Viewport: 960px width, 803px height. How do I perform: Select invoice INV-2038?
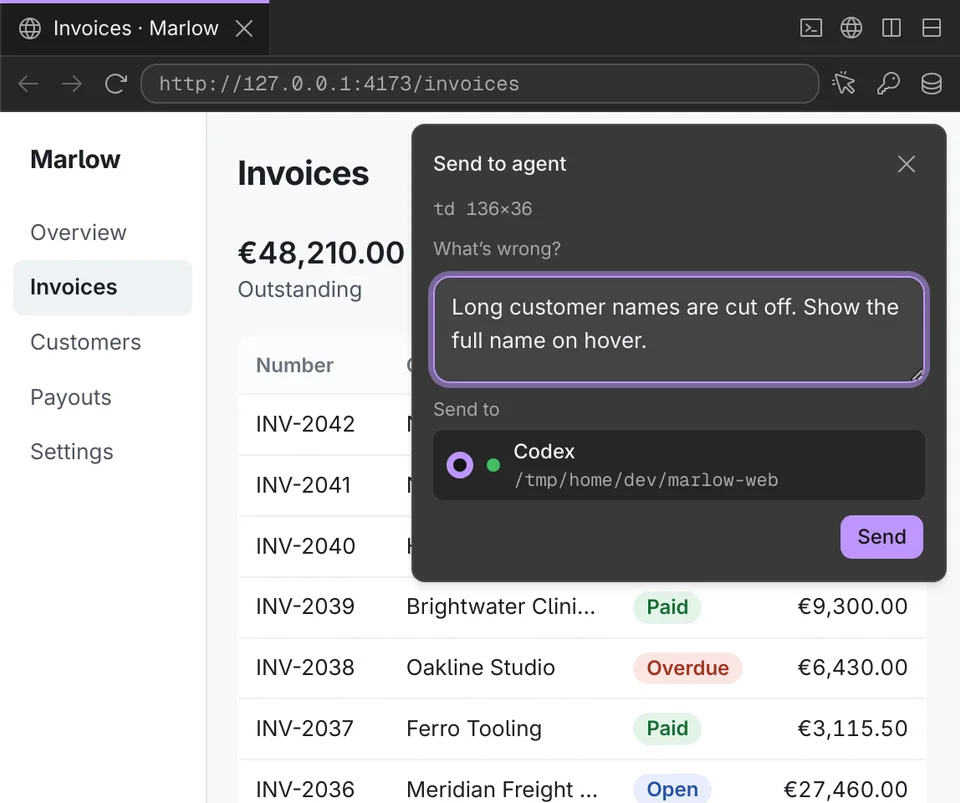(305, 667)
